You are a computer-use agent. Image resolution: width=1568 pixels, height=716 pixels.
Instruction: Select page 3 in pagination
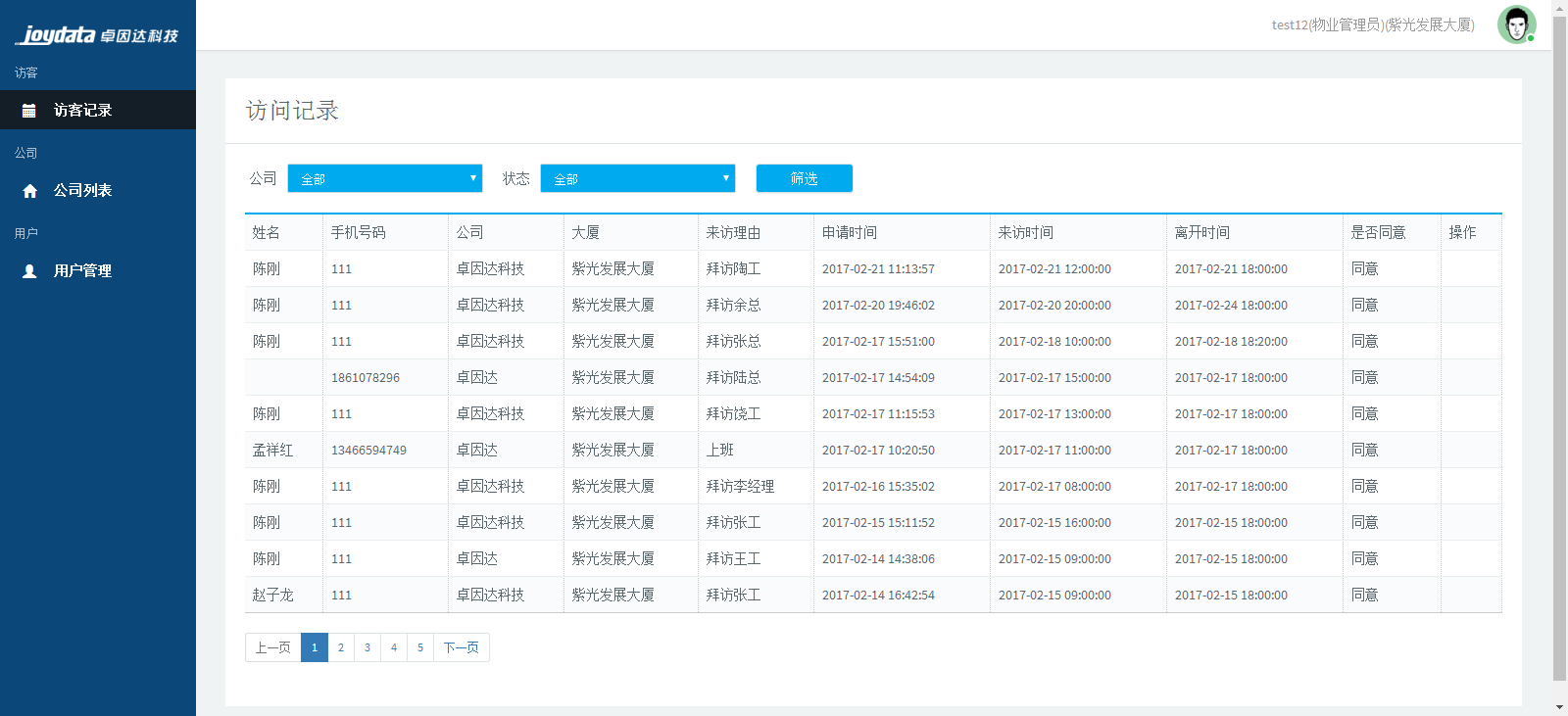pyautogui.click(x=367, y=647)
